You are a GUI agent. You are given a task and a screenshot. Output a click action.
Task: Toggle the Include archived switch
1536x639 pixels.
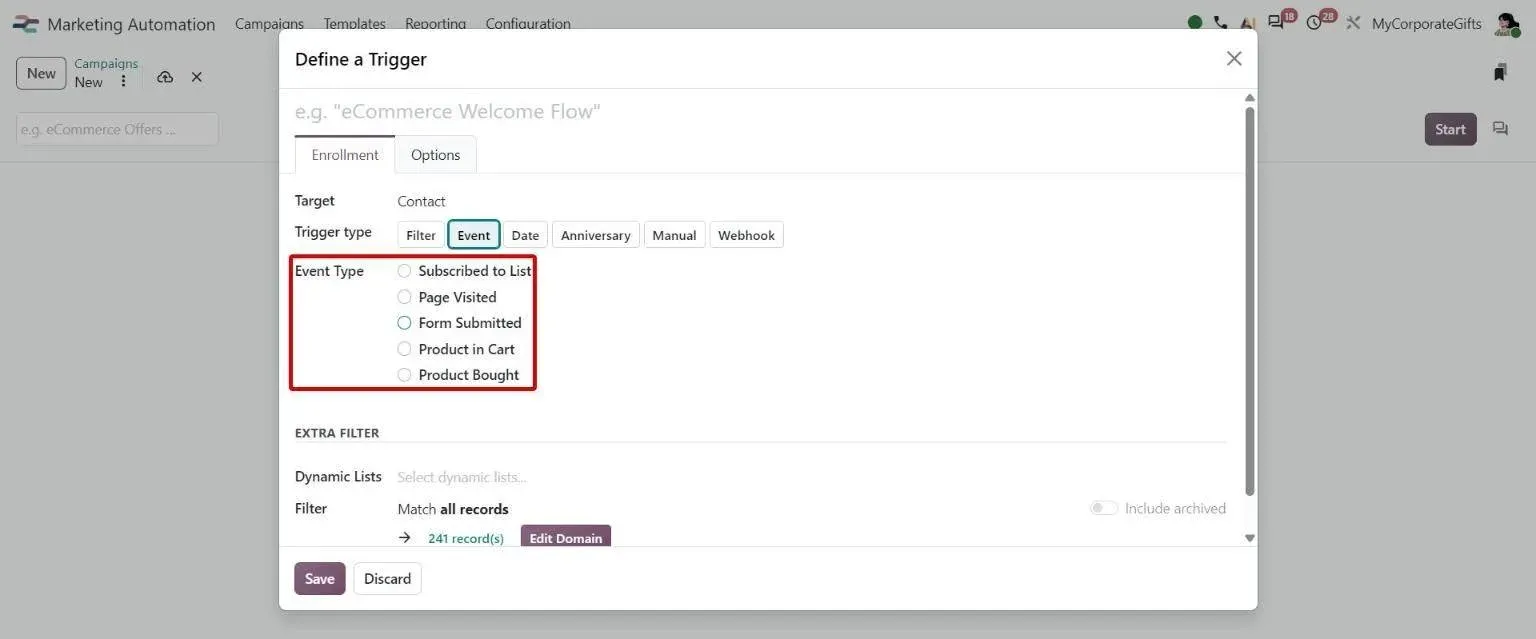[x=1104, y=508]
